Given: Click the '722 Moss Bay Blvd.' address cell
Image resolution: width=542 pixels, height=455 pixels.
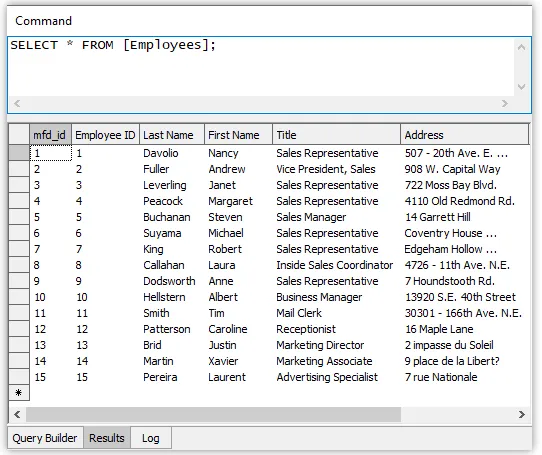Looking at the screenshot, I should [465, 185].
